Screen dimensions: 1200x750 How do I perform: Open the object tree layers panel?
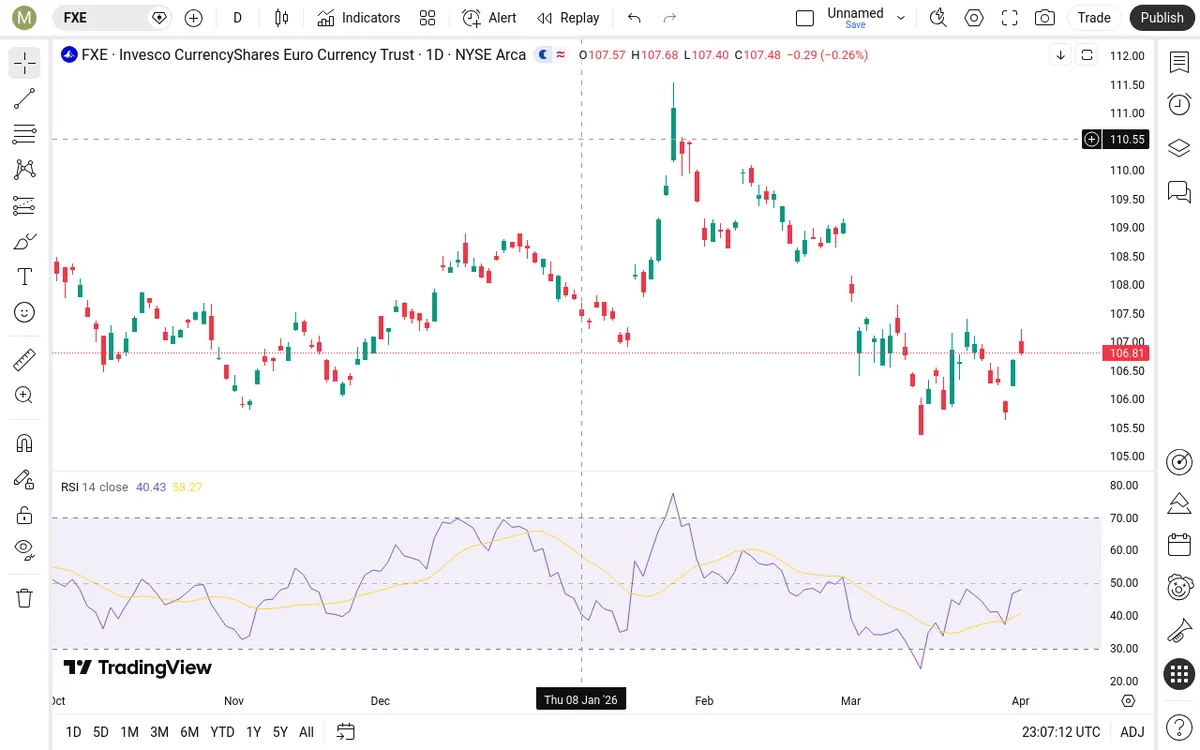tap(1180, 148)
